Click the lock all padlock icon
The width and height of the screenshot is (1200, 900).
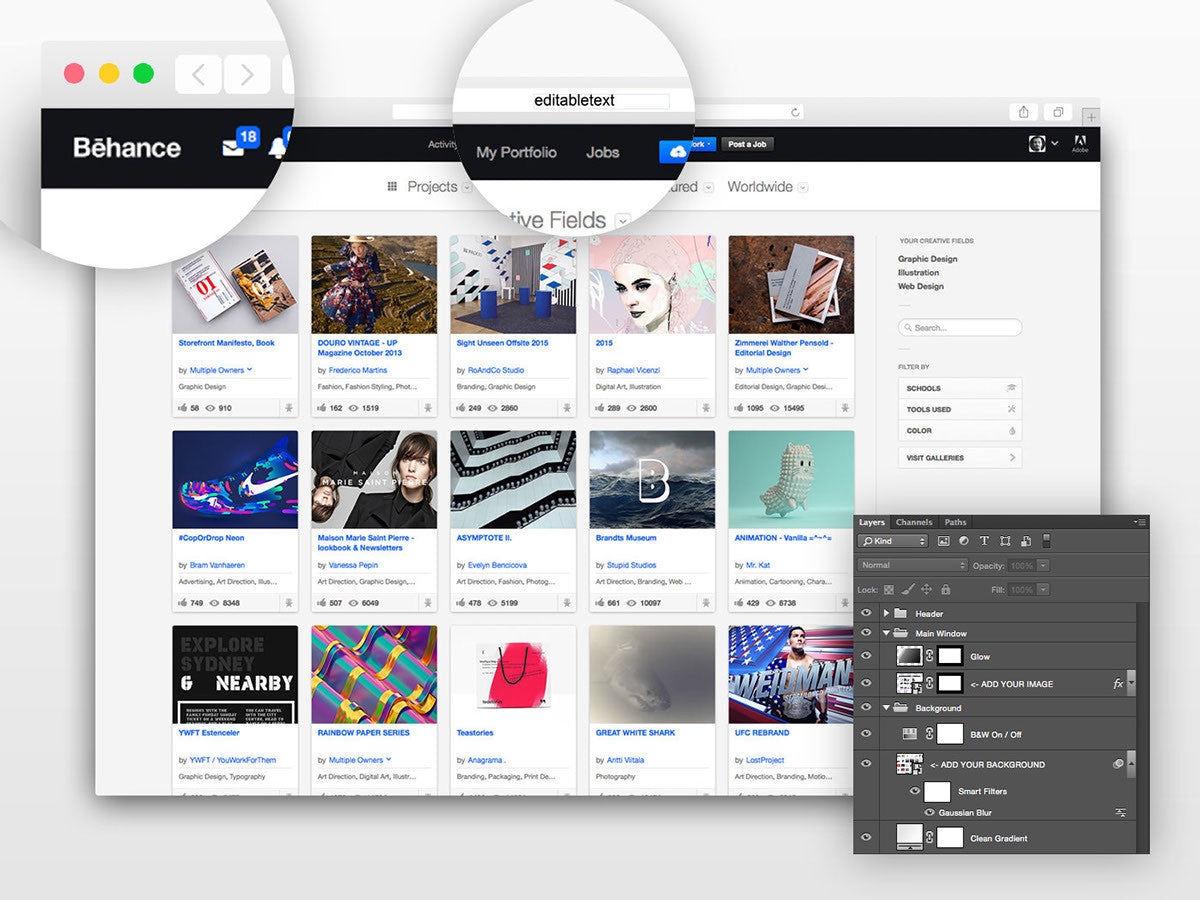(x=947, y=590)
